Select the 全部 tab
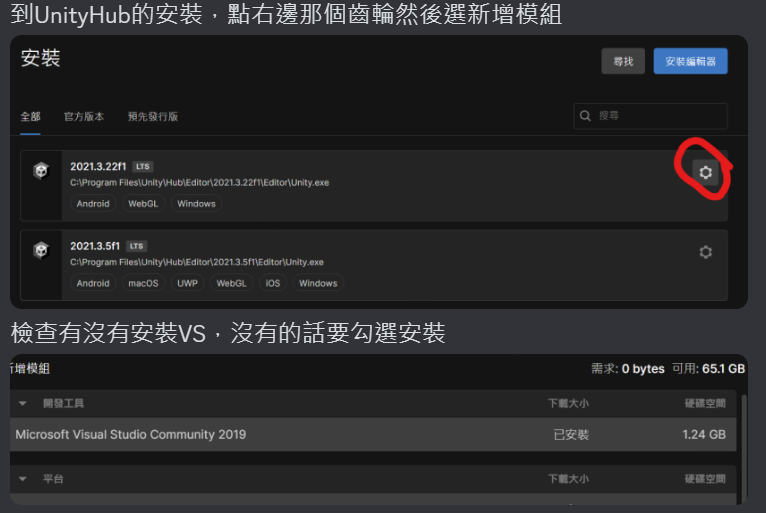 coord(30,117)
